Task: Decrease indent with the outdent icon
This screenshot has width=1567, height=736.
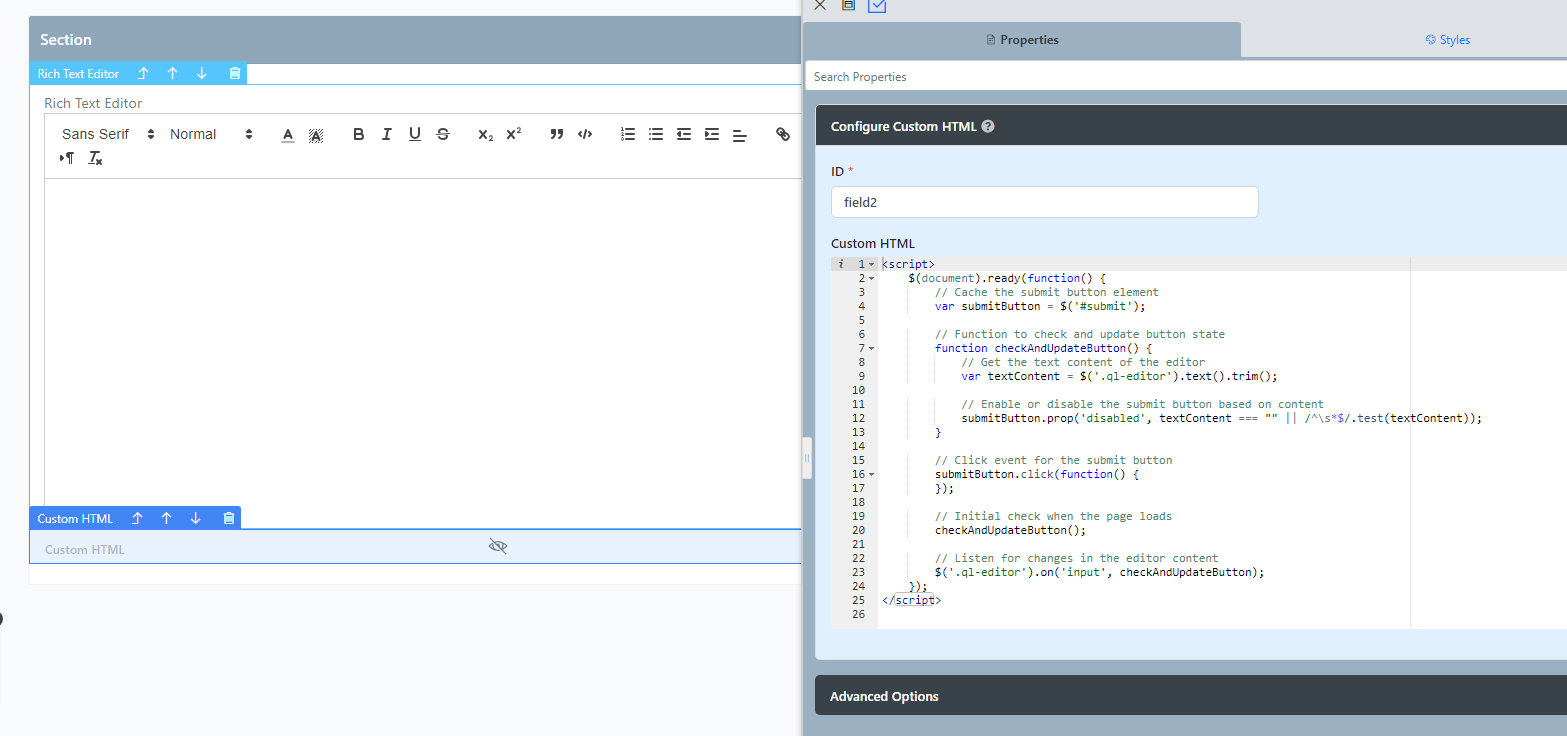Action: click(x=684, y=134)
